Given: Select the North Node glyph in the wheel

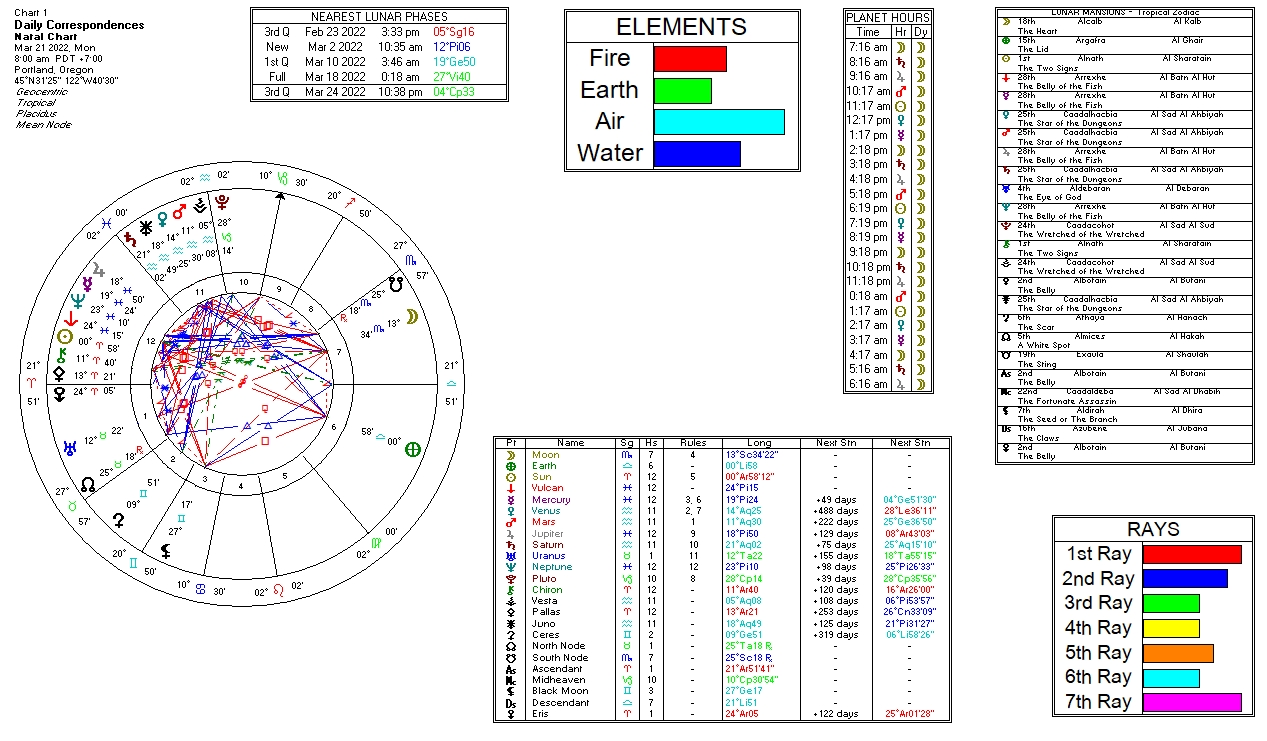Looking at the screenshot, I should point(88,484).
